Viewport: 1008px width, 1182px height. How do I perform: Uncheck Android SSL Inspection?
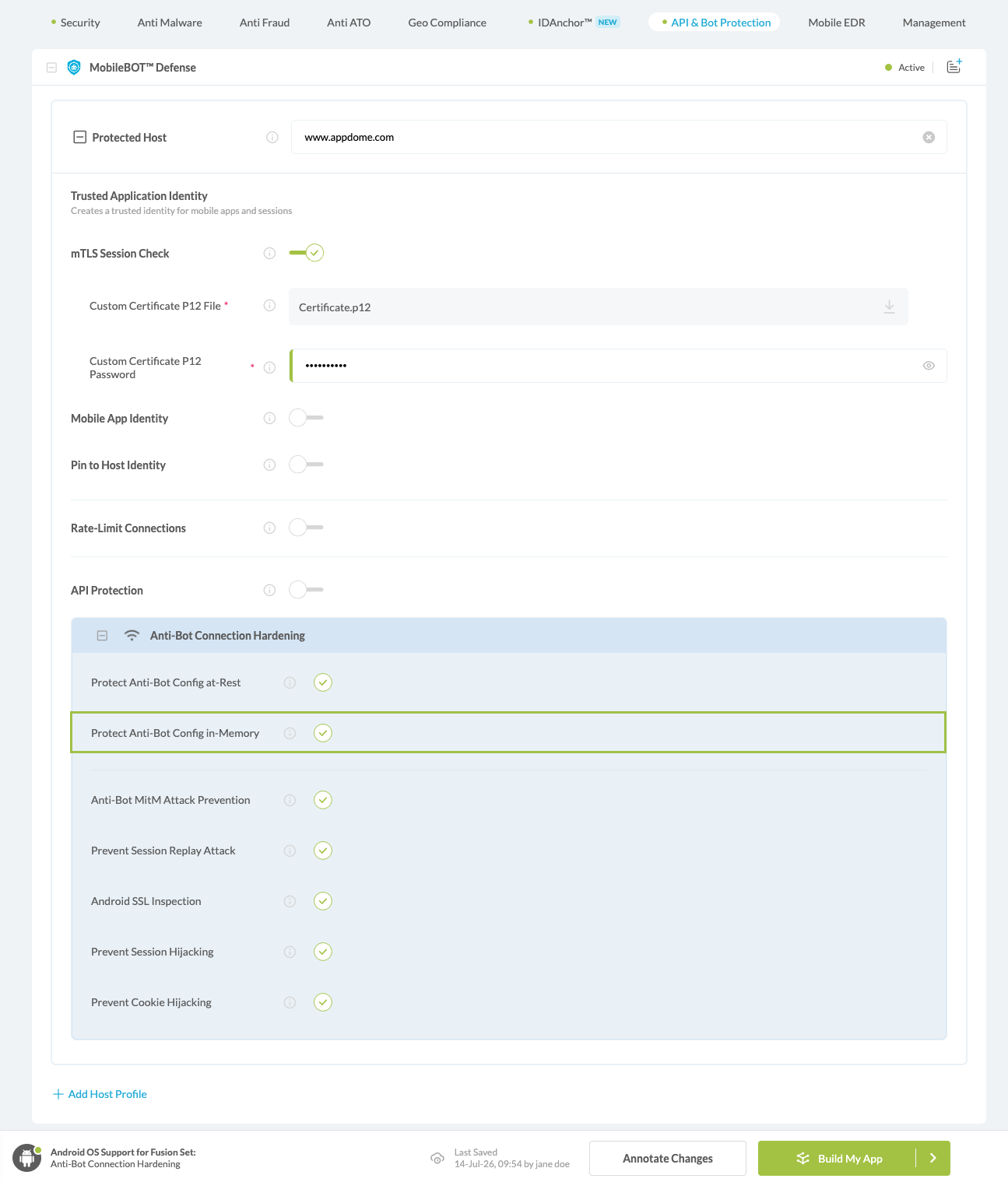(x=323, y=901)
